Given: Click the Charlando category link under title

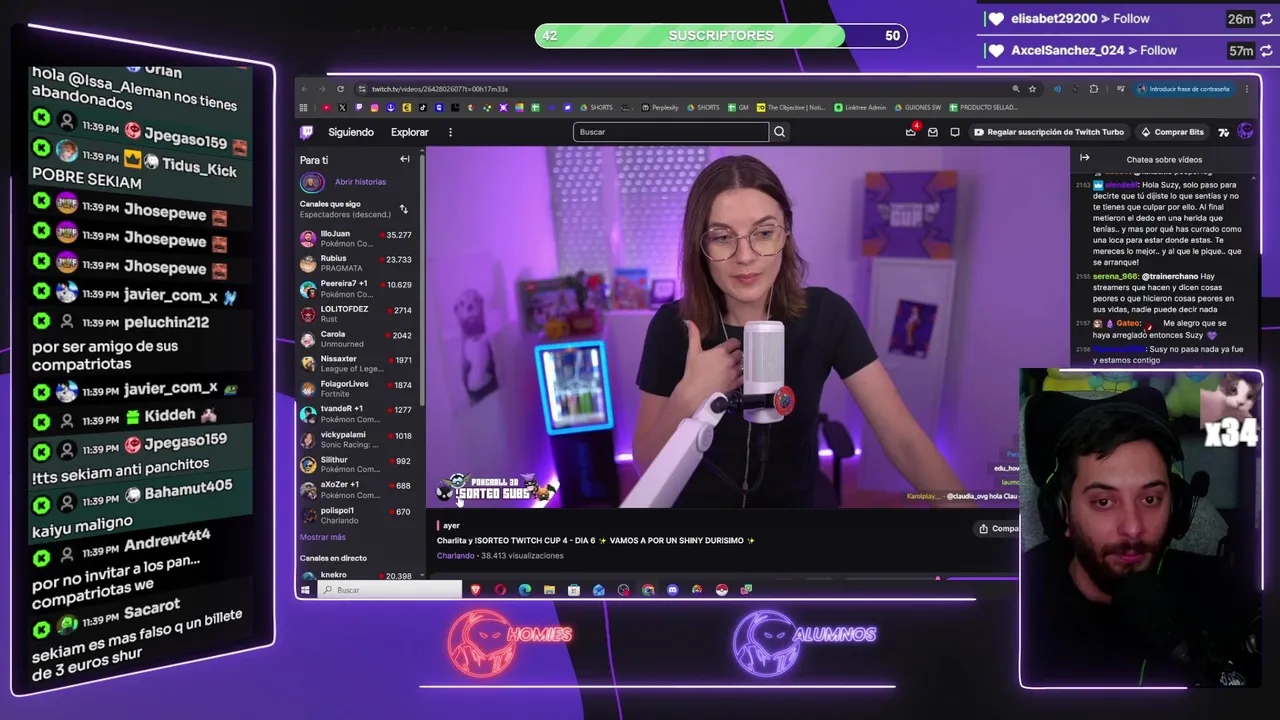Looking at the screenshot, I should (x=455, y=556).
